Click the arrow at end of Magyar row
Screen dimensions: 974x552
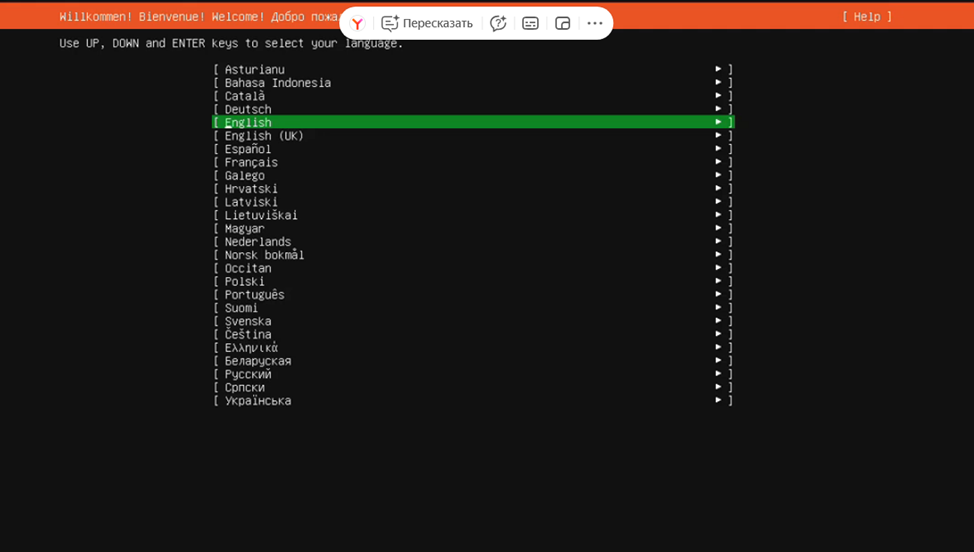[718, 228]
